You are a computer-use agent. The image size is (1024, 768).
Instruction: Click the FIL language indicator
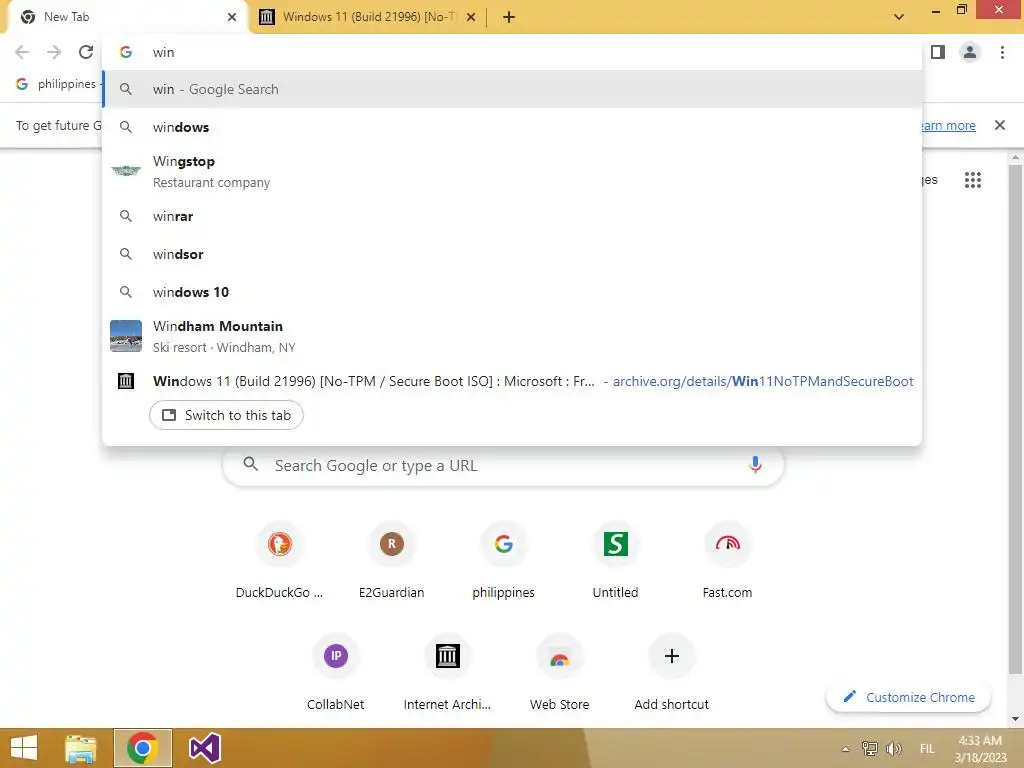927,749
